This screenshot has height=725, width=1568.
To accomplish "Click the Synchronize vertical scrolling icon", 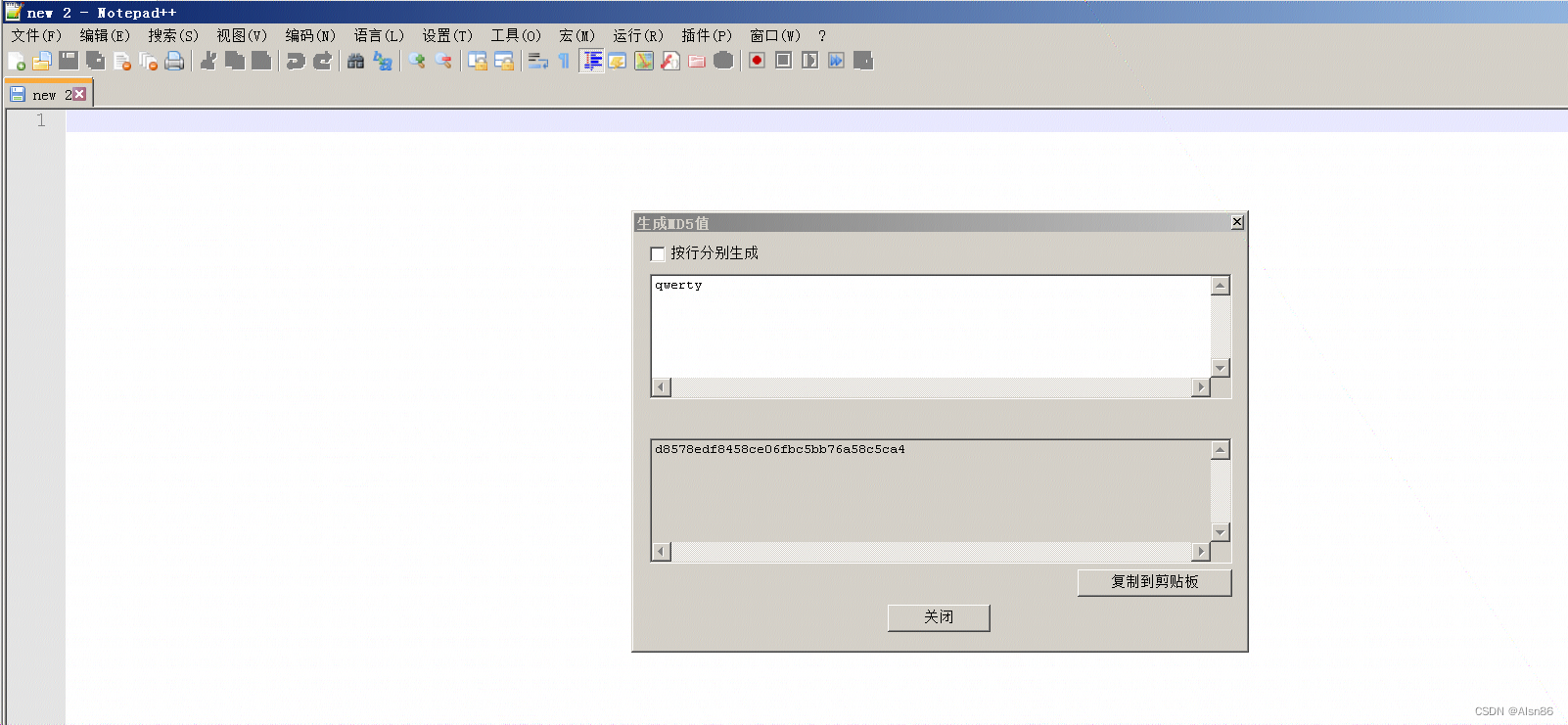I will pyautogui.click(x=478, y=61).
